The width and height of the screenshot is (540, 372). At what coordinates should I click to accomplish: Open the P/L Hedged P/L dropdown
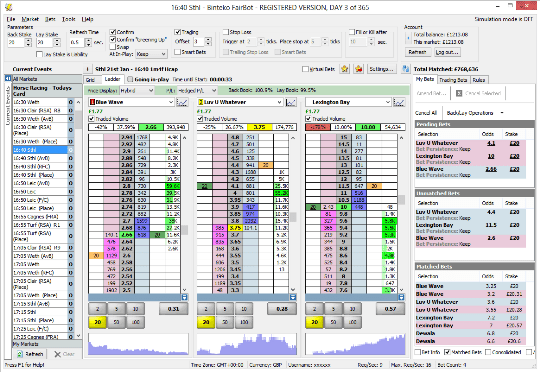pyautogui.click(x=196, y=90)
